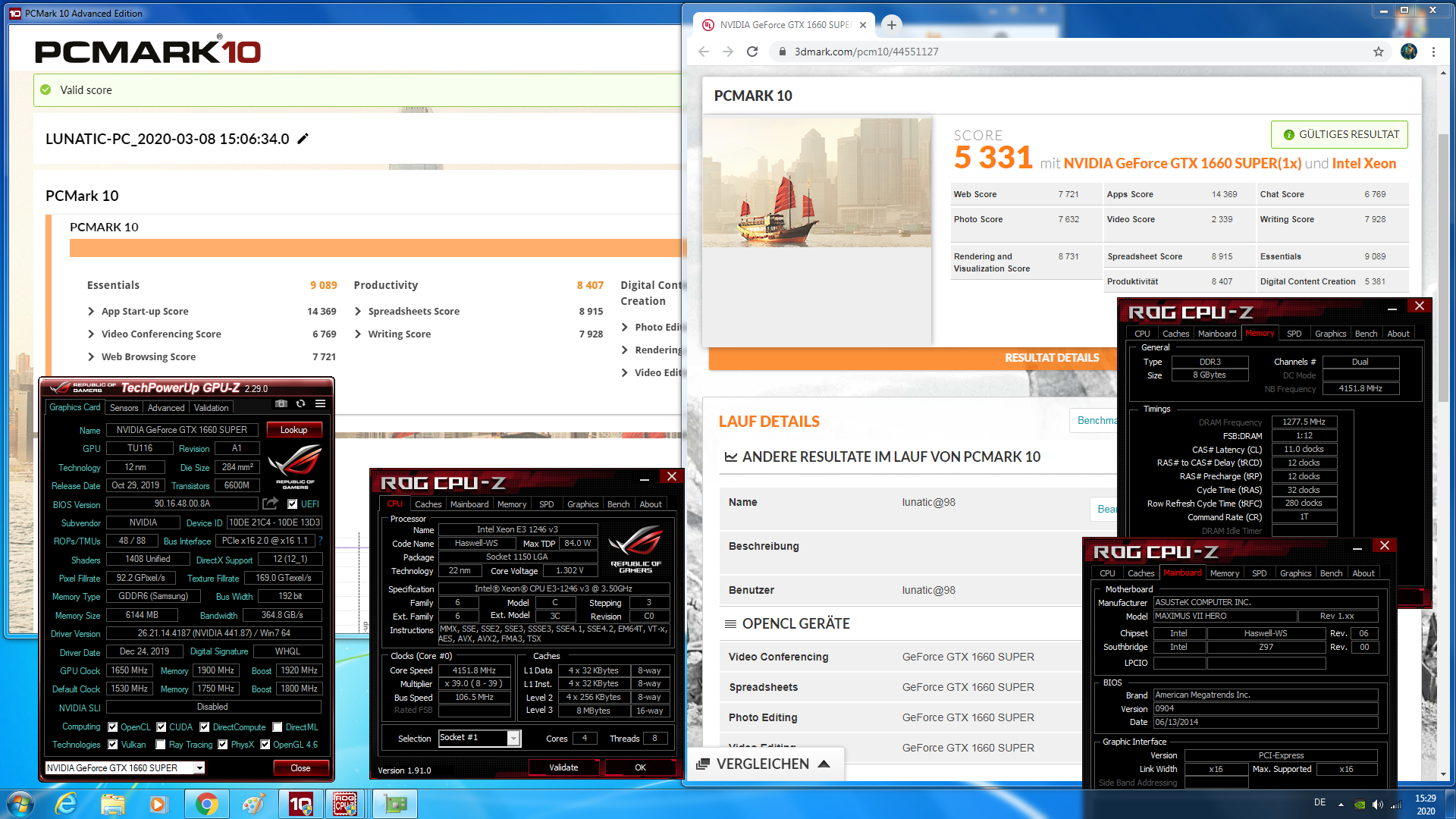Switch to GPU-Z Sensors tab
This screenshot has width=1456, height=819.
(124, 408)
